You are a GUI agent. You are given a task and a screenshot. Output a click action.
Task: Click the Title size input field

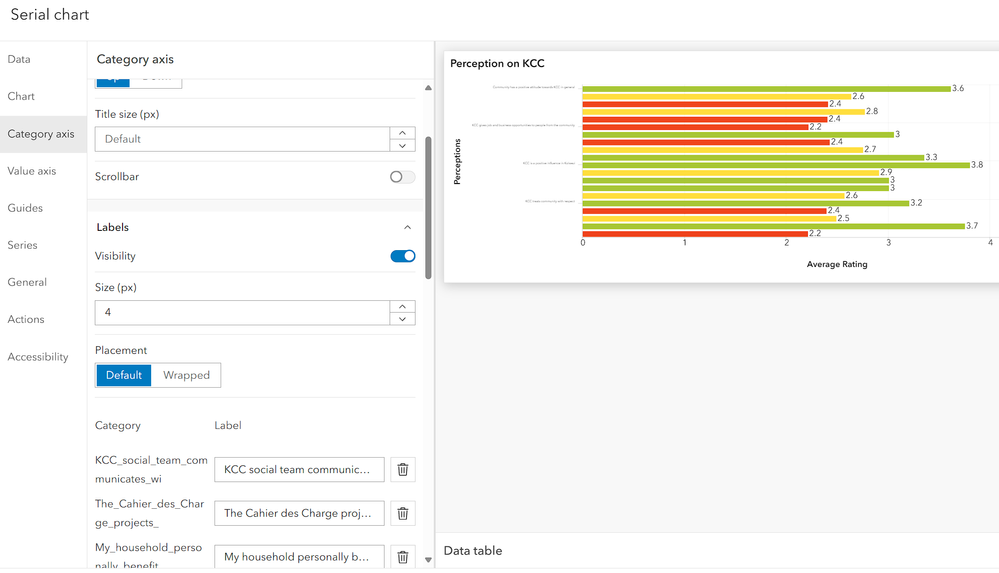[242, 139]
